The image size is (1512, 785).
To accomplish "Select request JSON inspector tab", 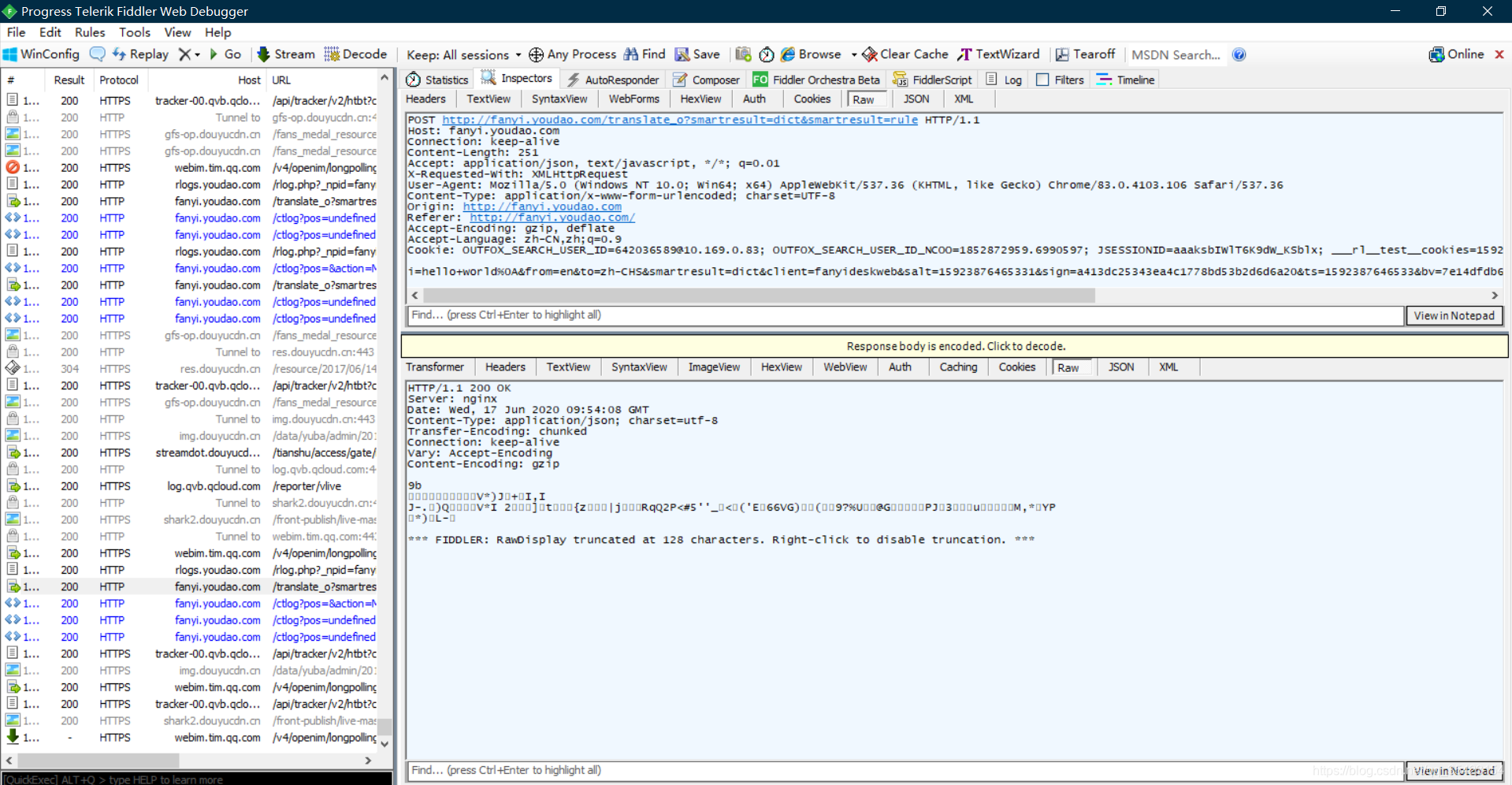I will coord(916,99).
